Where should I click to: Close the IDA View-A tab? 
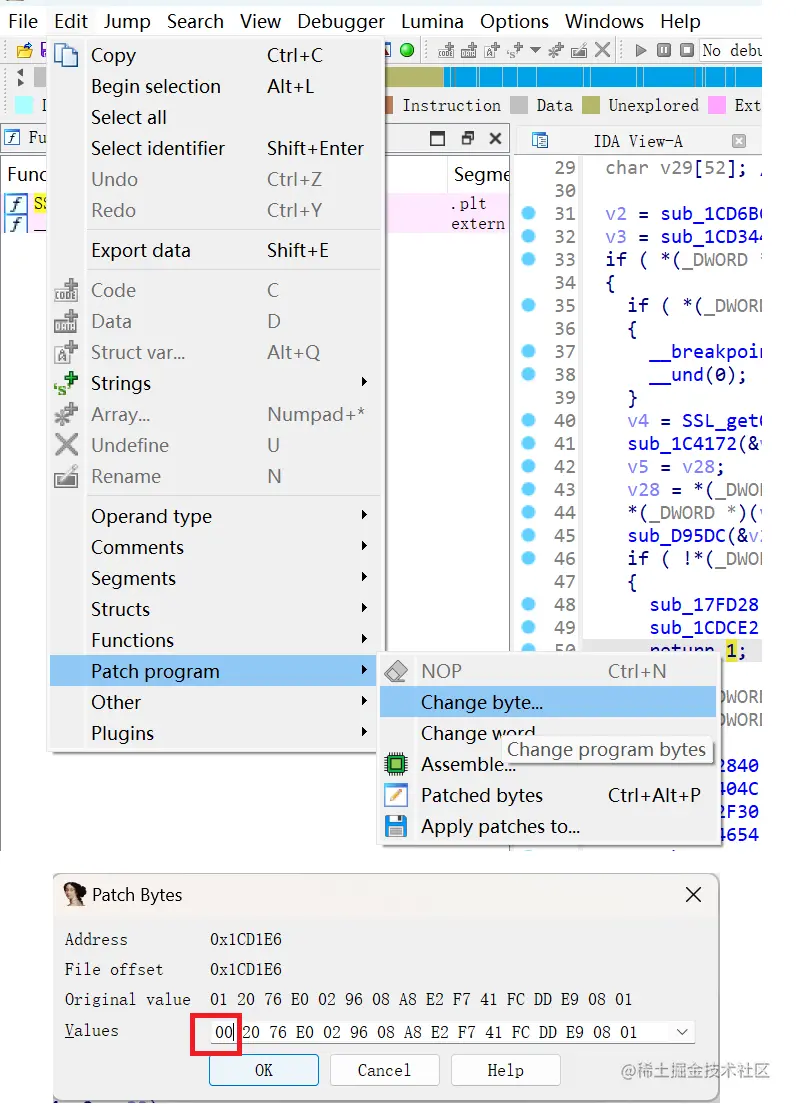(739, 140)
